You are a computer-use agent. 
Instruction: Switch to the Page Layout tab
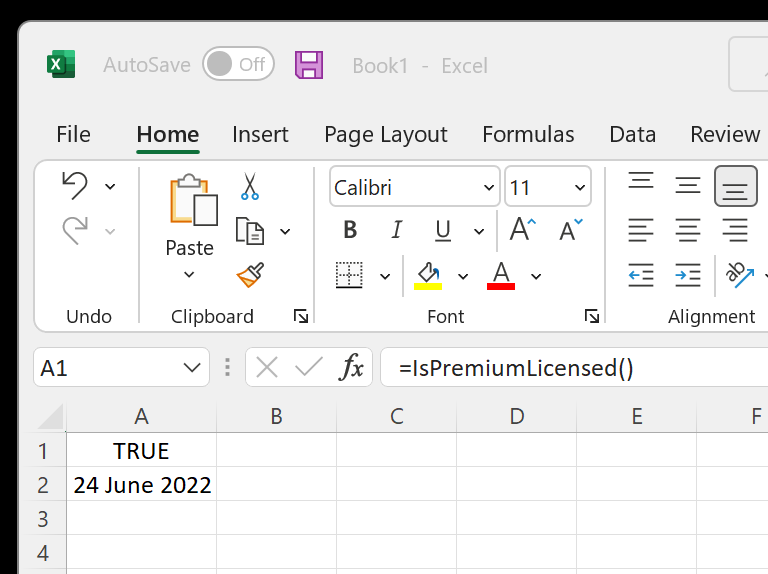[386, 135]
